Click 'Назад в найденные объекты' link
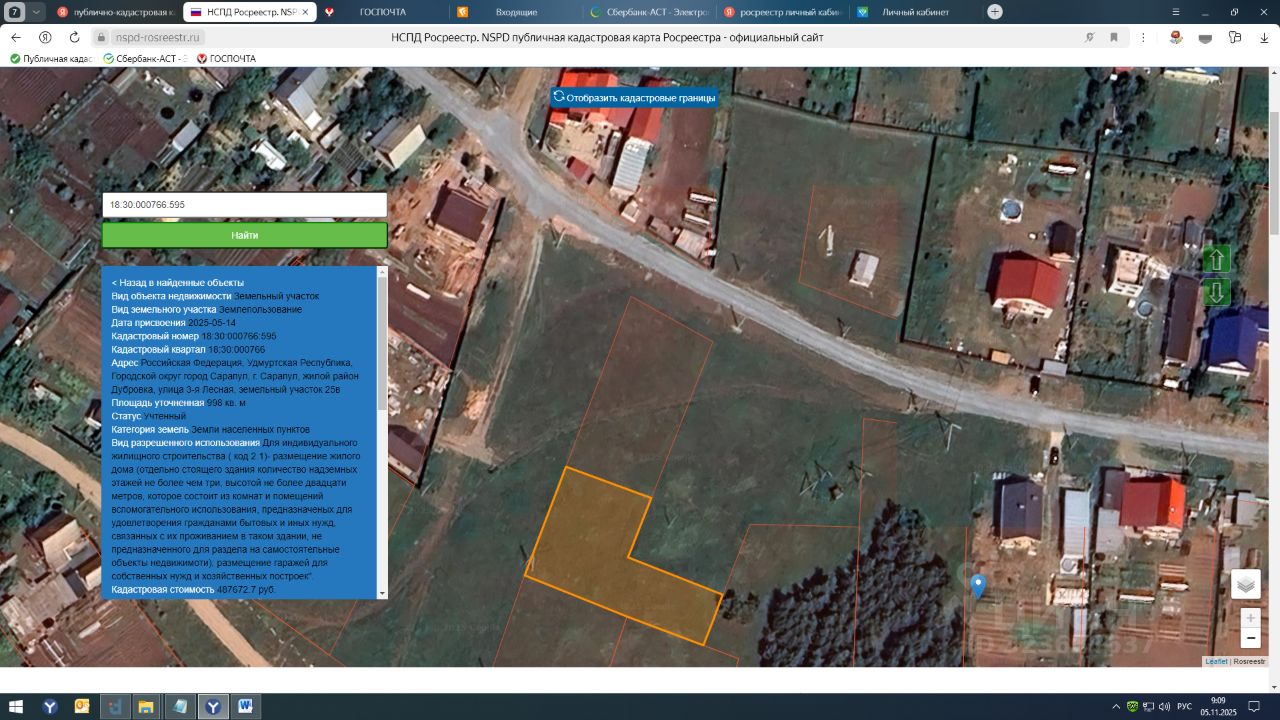The width and height of the screenshot is (1280, 720). (177, 283)
